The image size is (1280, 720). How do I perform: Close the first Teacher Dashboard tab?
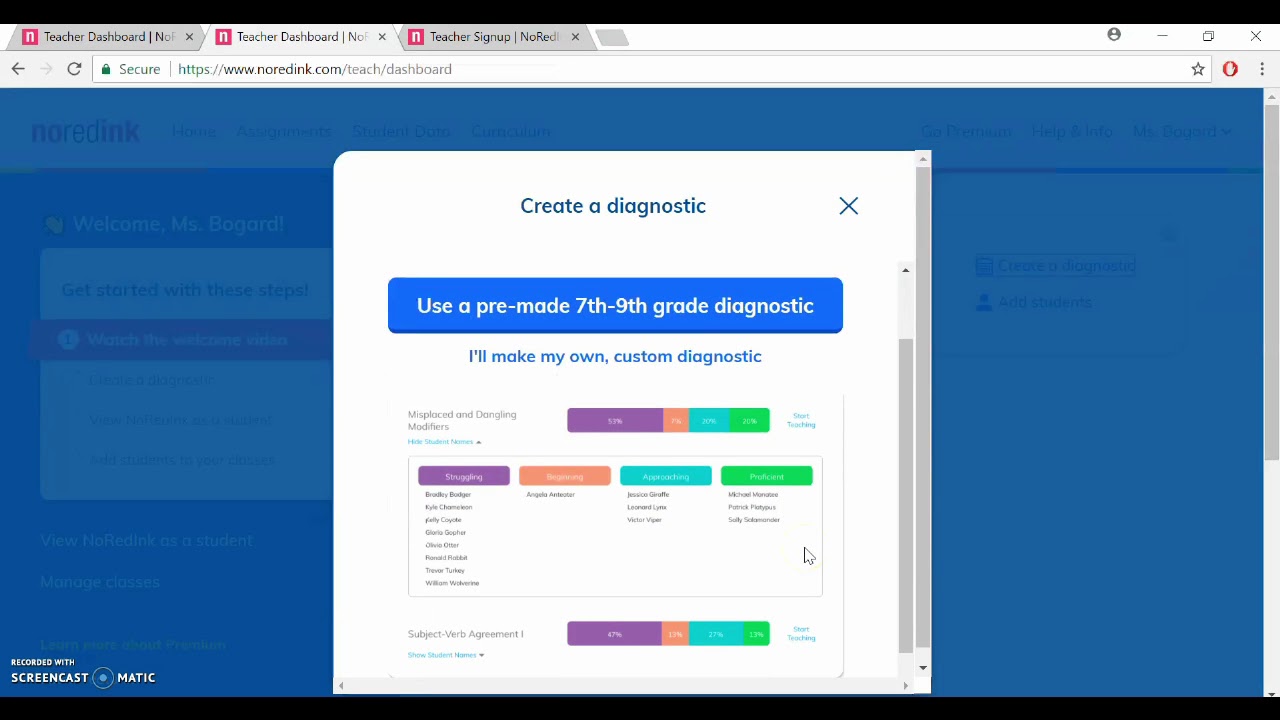click(189, 37)
